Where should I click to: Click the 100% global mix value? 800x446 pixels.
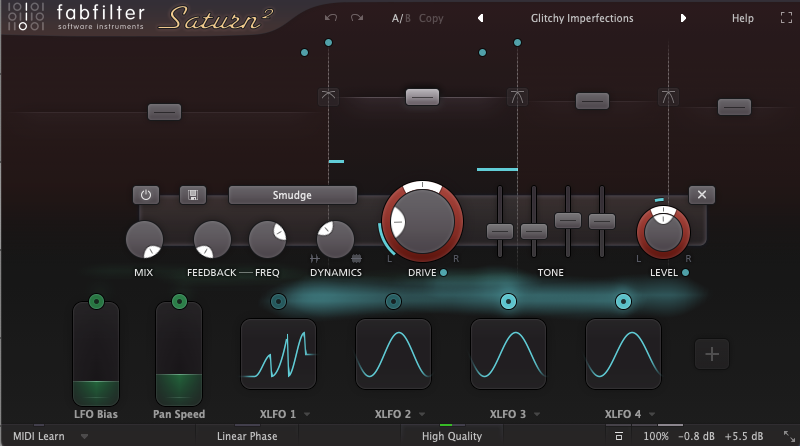(x=656, y=436)
